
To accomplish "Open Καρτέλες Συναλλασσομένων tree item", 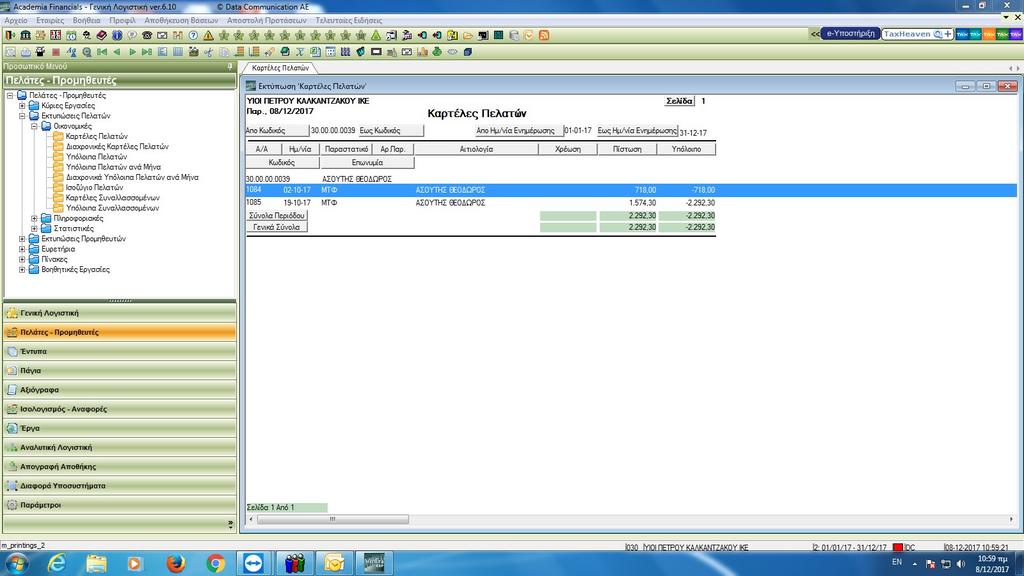I will 112,198.
